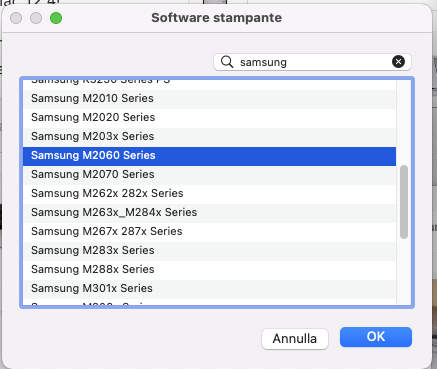Pick Samsung M2070 Series in list
Screen dimensions: 437x369
tap(209, 174)
